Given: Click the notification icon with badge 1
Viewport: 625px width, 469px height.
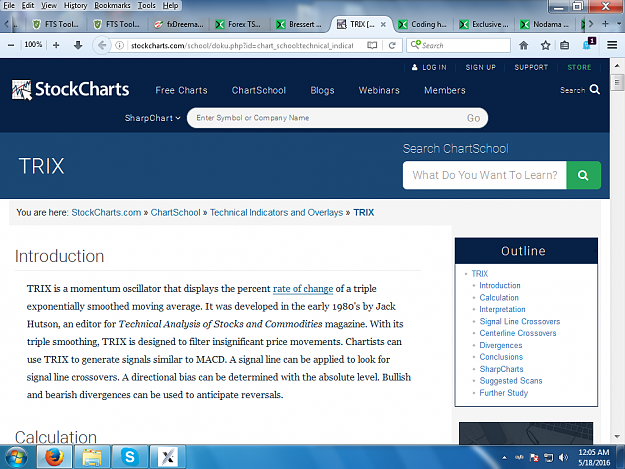Looking at the screenshot, I should point(589,44).
